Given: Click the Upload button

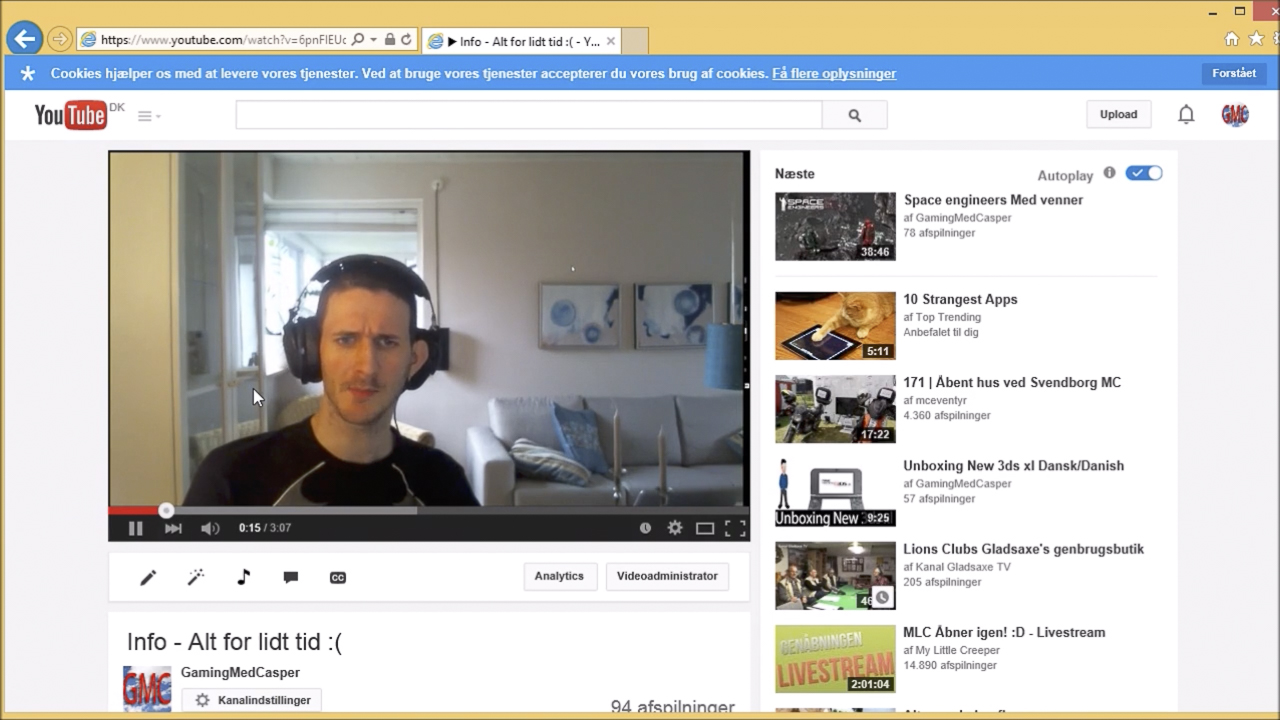Looking at the screenshot, I should (x=1118, y=114).
